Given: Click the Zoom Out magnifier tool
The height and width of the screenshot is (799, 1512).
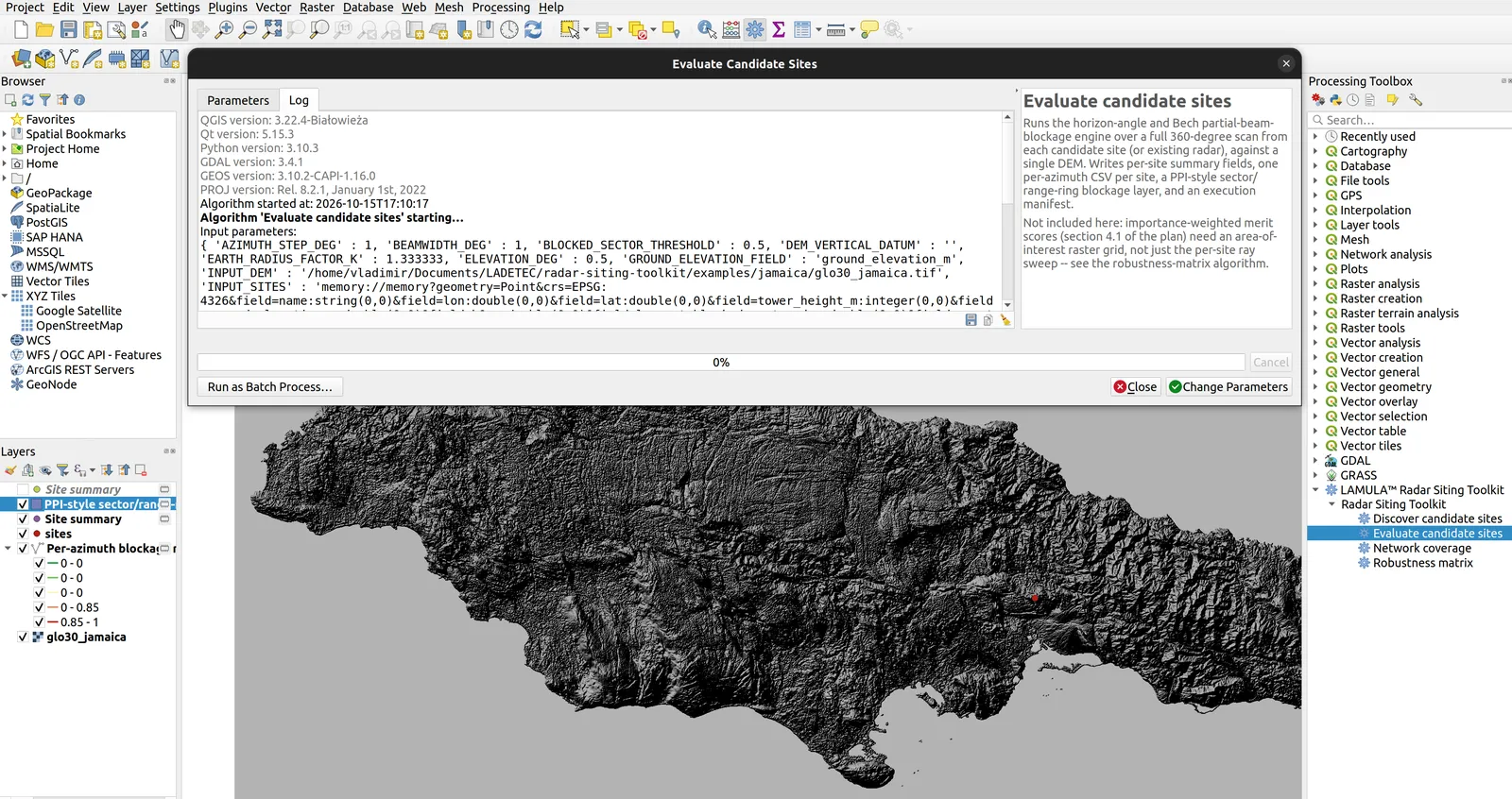Looking at the screenshot, I should (x=248, y=30).
